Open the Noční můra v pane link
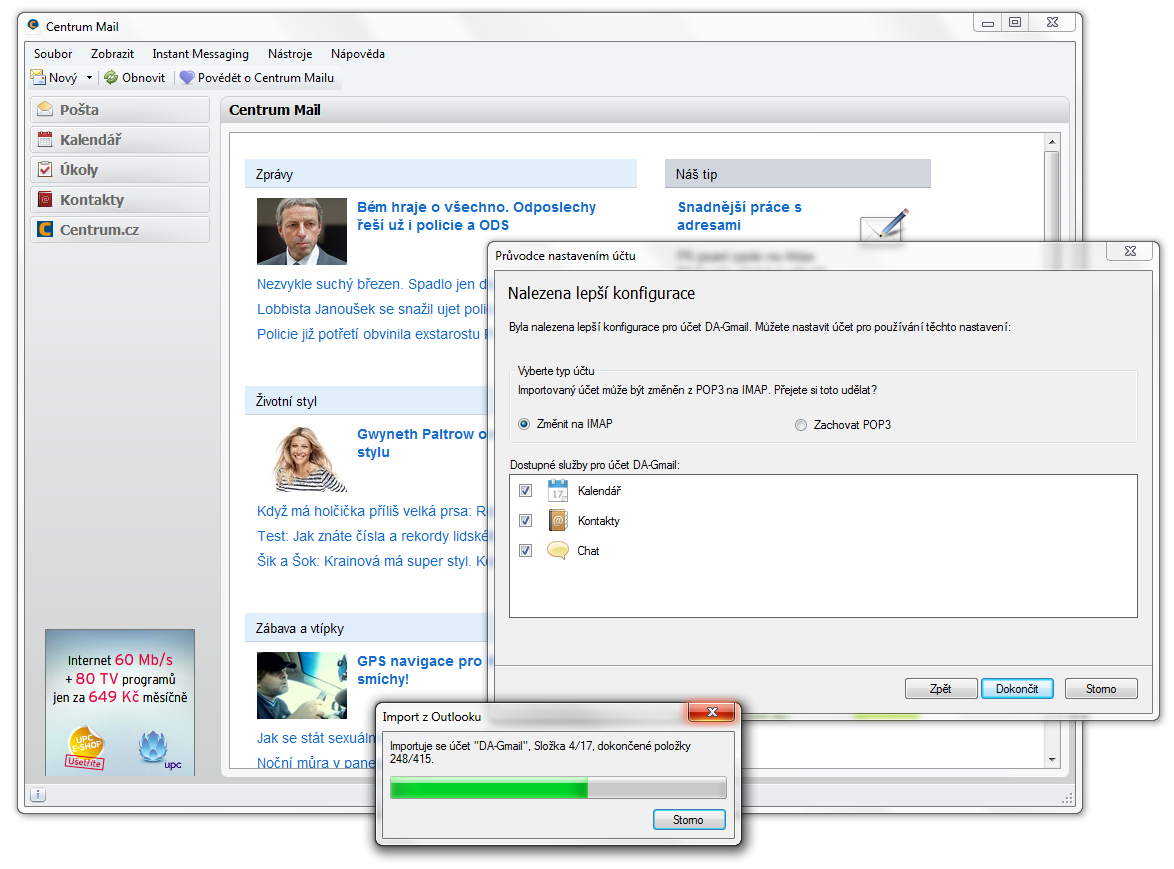This screenshot has height=869, width=1174. coord(316,763)
